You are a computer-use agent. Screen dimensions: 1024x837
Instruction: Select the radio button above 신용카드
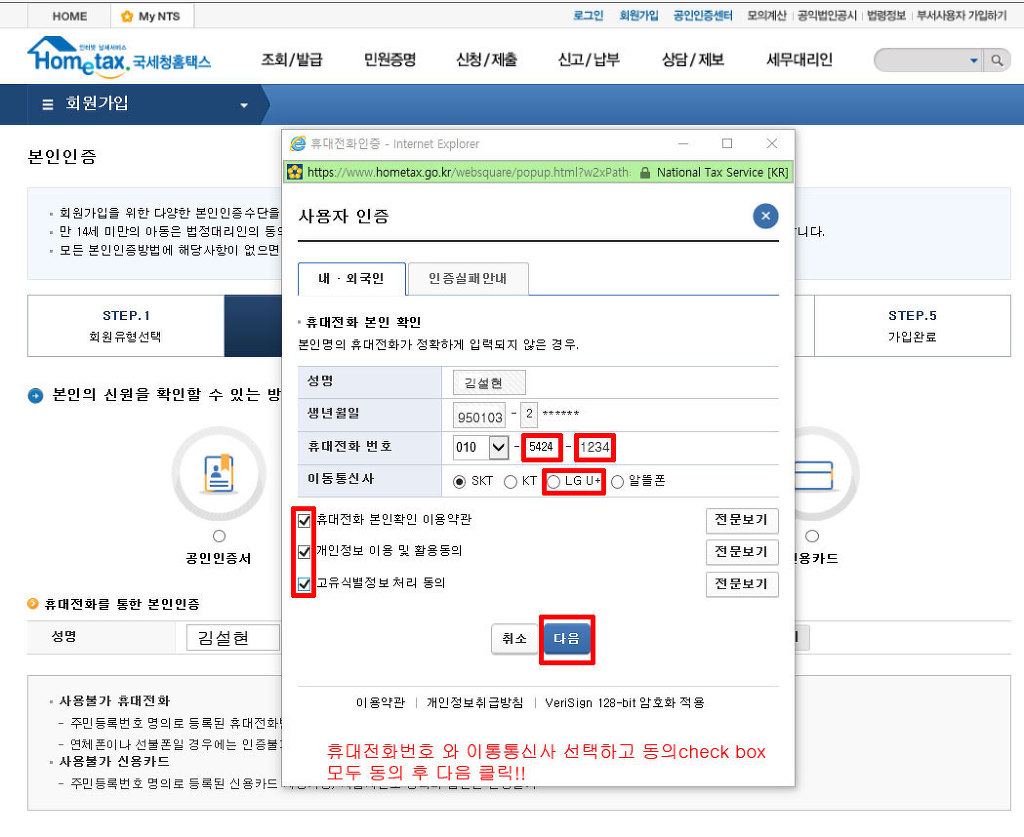pos(812,536)
